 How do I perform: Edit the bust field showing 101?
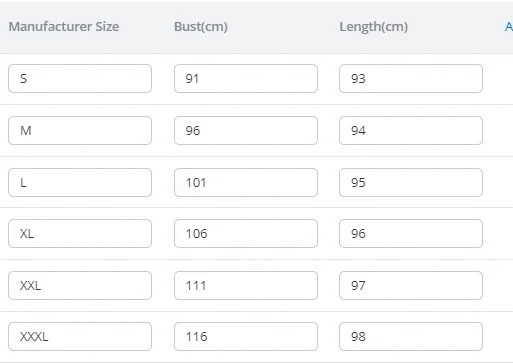(x=246, y=183)
